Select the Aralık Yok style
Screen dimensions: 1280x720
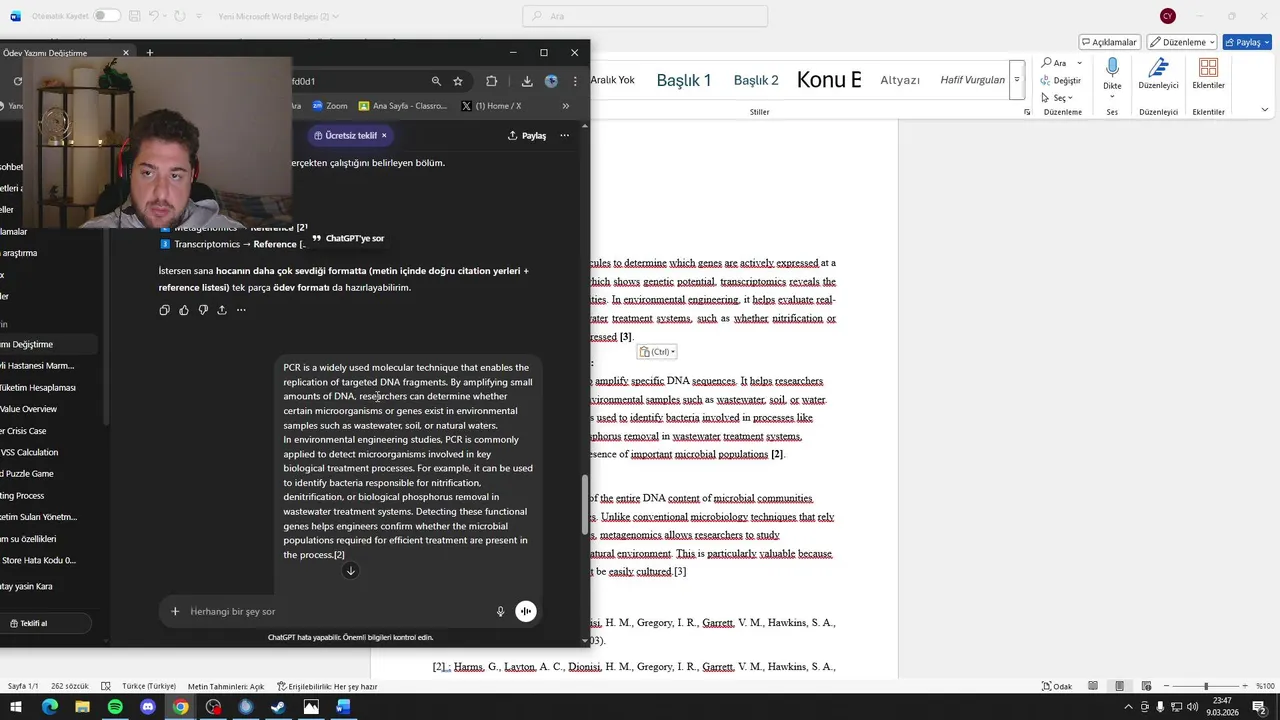612,80
